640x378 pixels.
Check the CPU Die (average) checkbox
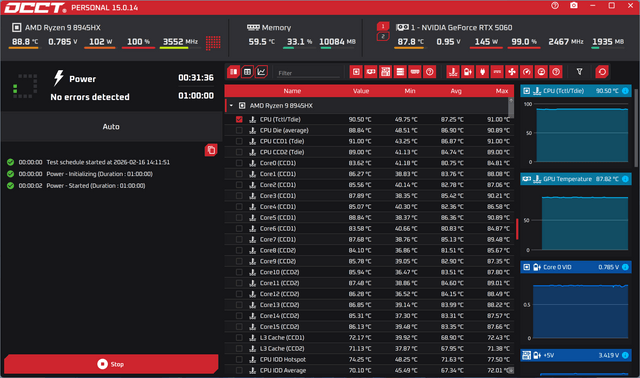[x=239, y=130]
